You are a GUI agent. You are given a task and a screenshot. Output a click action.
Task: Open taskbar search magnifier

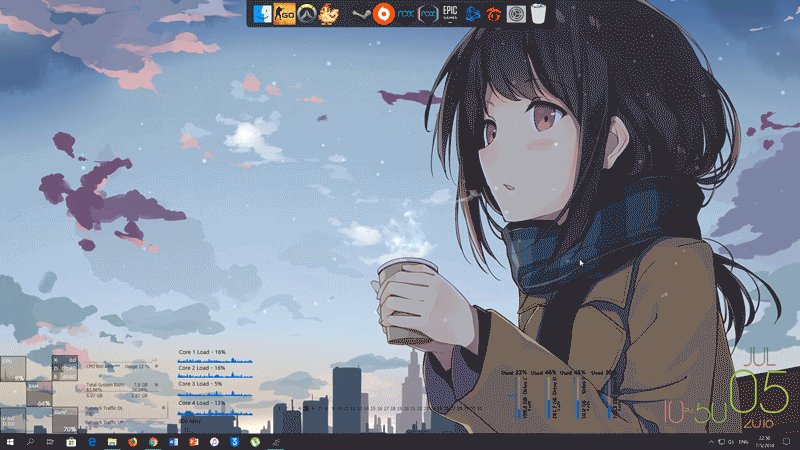point(30,442)
